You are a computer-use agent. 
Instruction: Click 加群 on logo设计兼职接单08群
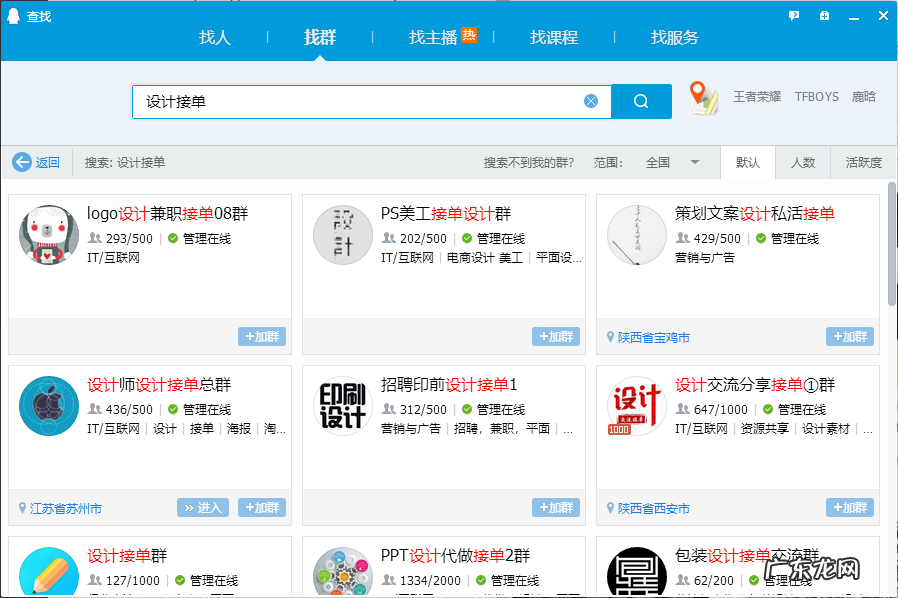[261, 337]
